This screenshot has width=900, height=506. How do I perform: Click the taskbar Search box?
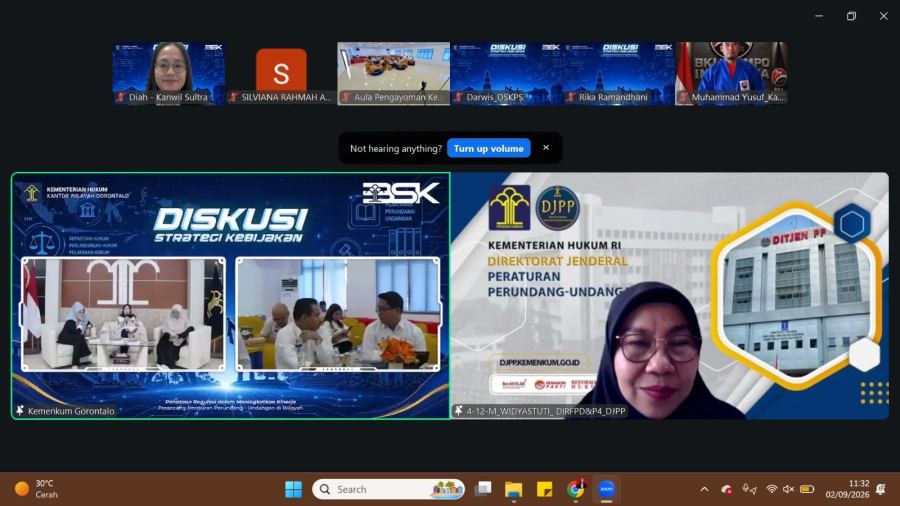click(389, 489)
